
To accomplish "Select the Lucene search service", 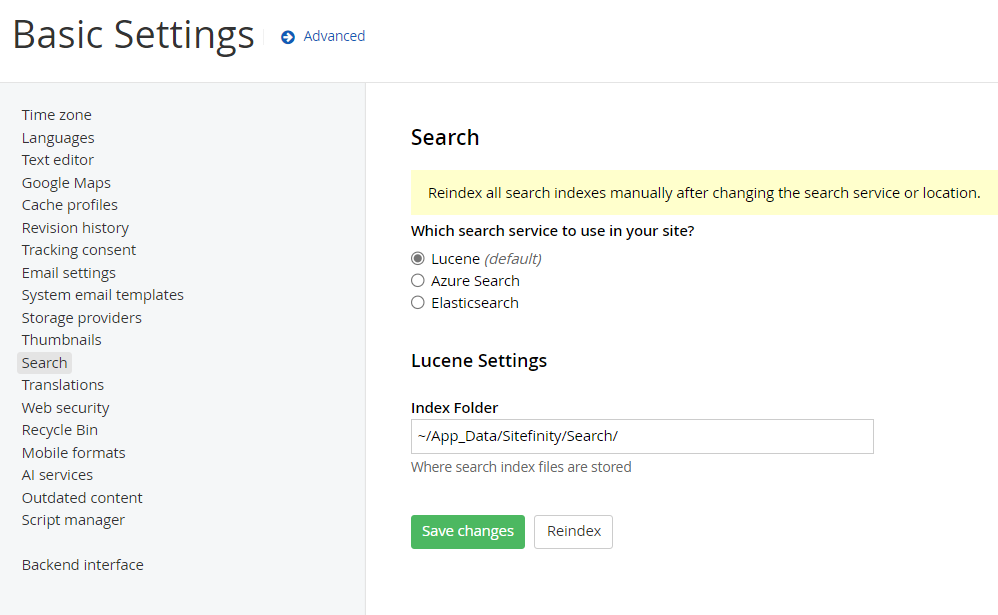I will tap(418, 258).
